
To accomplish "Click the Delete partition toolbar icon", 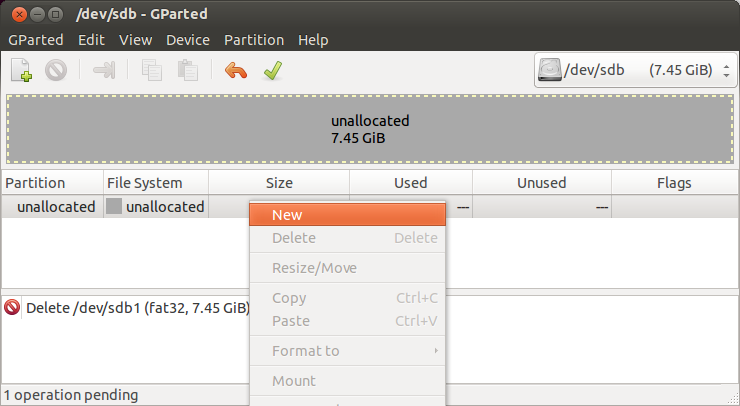I will tap(56, 70).
